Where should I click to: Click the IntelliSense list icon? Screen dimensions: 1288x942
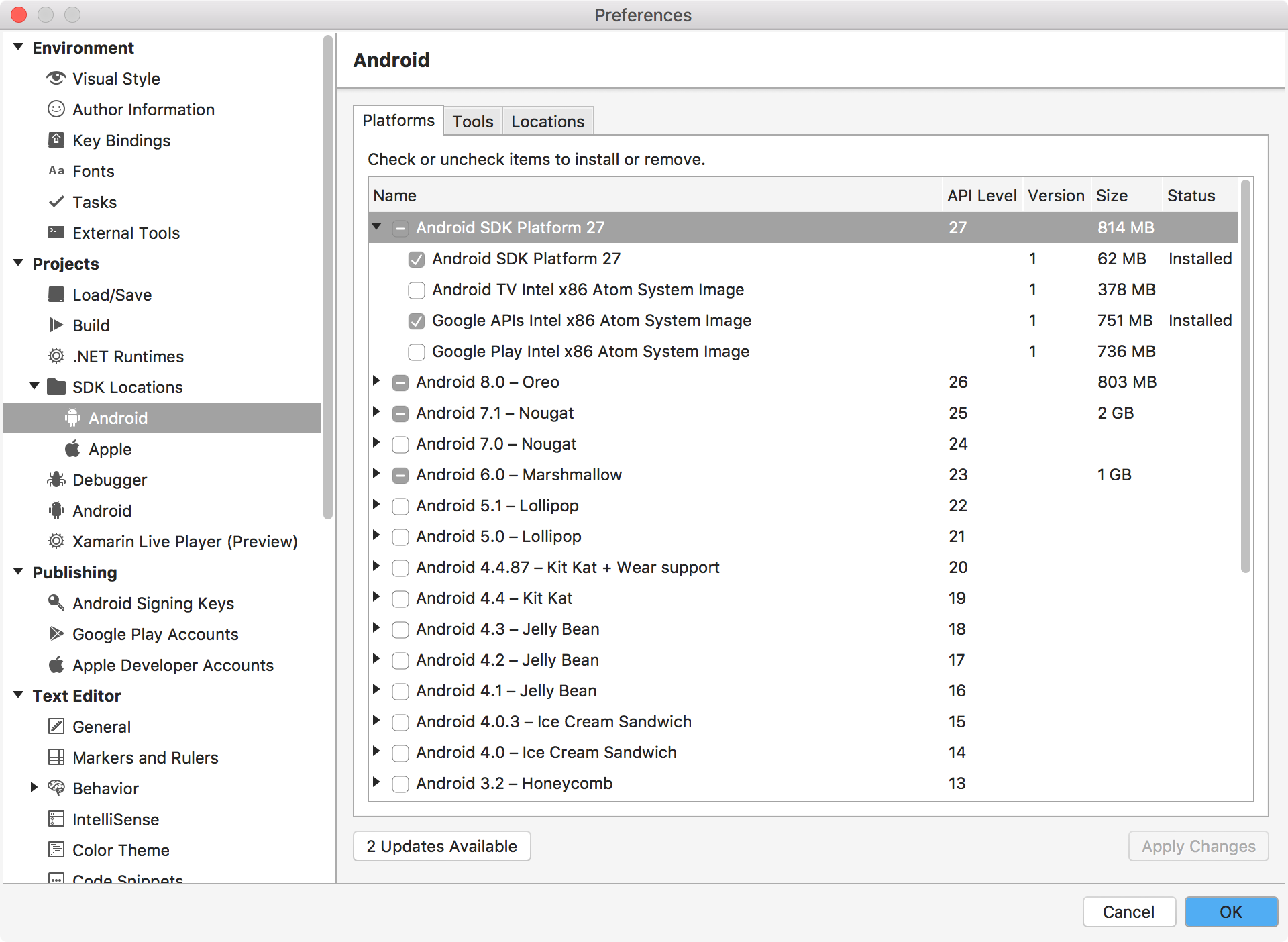click(56, 819)
